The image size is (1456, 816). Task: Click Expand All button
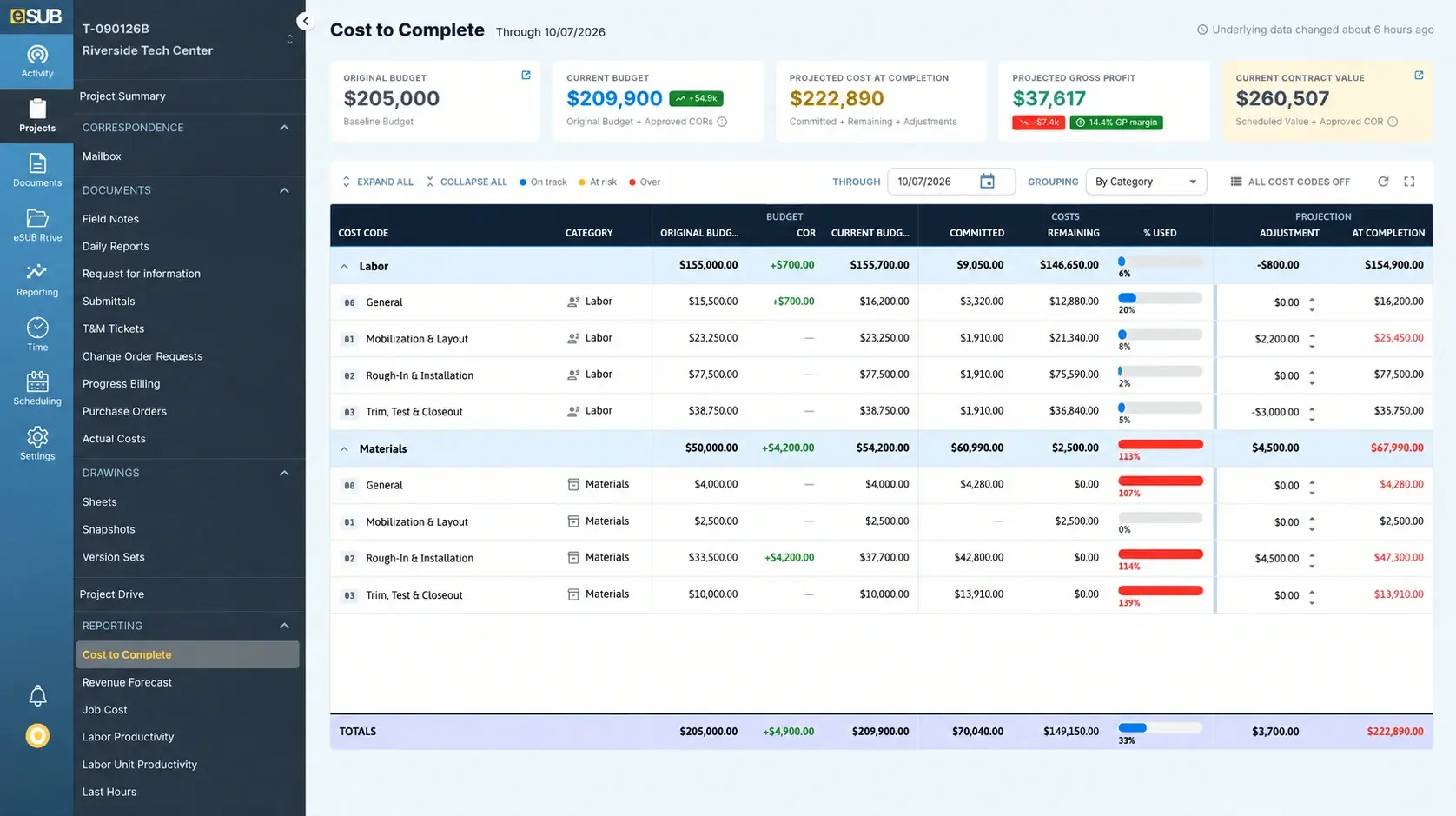pyautogui.click(x=378, y=182)
